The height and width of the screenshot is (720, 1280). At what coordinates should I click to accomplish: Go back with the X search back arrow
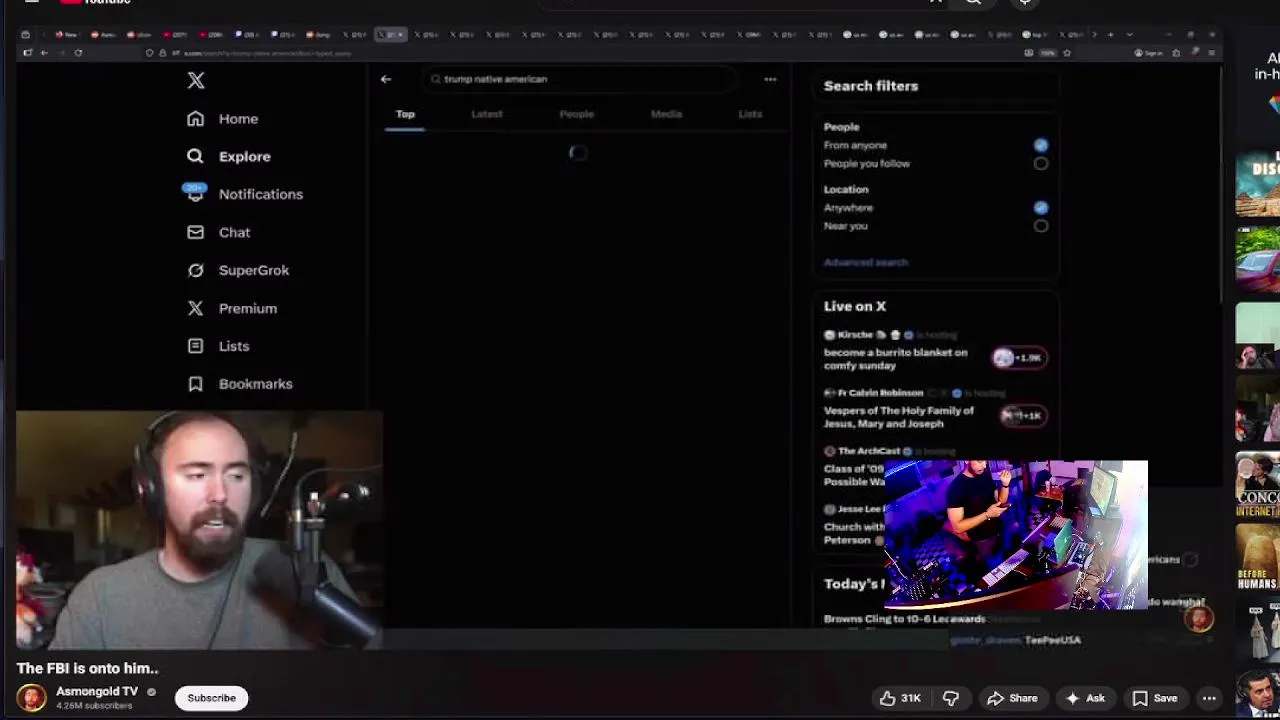(x=386, y=79)
